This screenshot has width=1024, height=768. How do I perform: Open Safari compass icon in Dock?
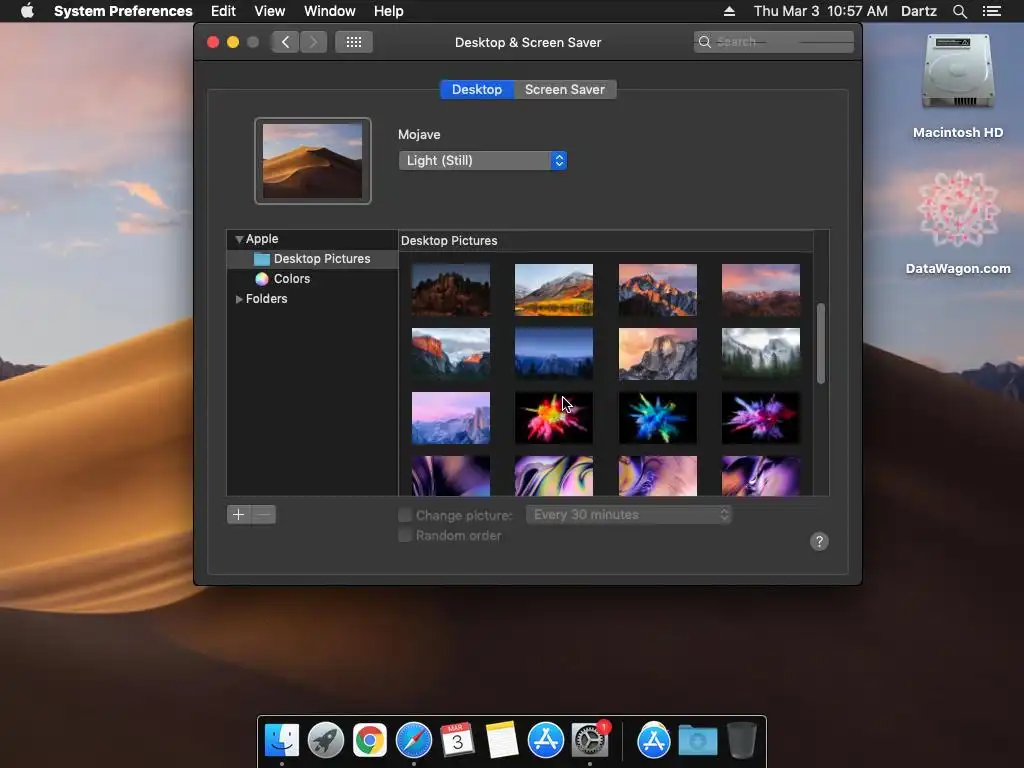414,740
